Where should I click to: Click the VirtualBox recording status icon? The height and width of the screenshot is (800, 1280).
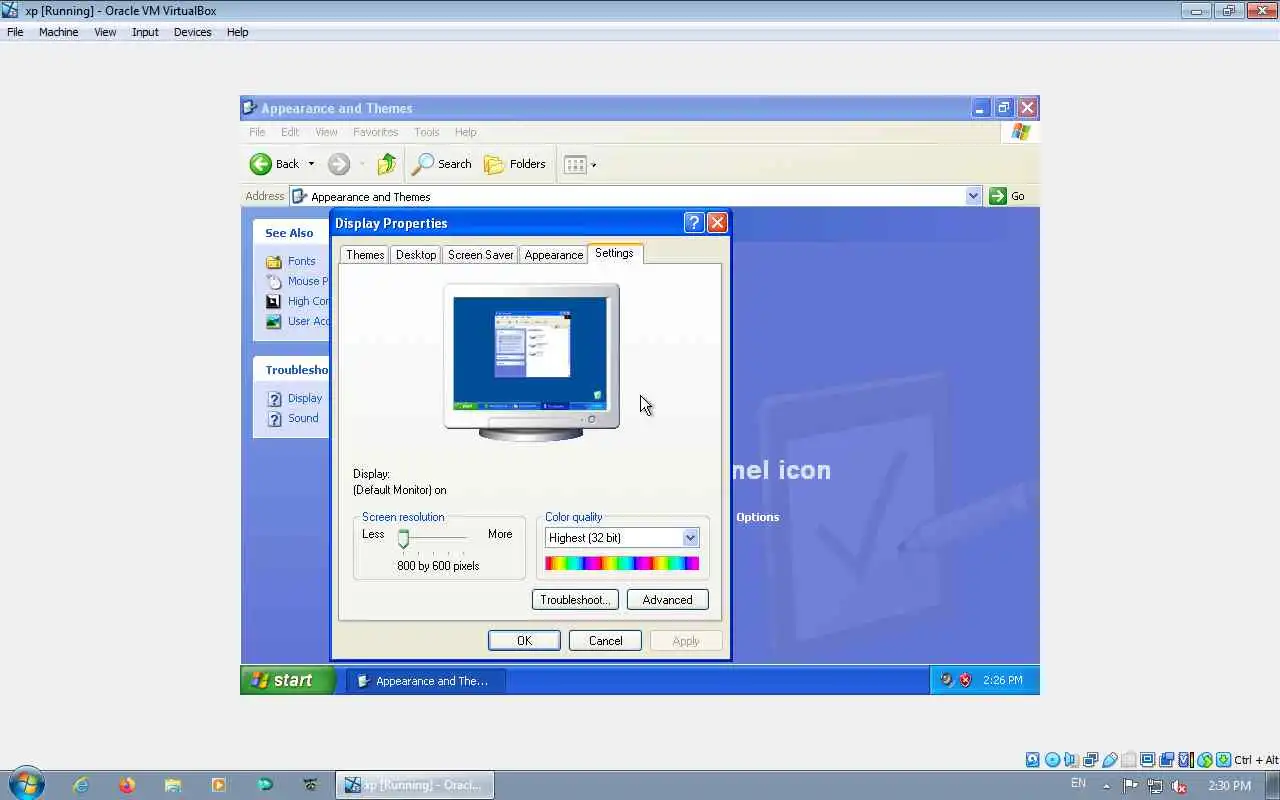click(x=1166, y=760)
